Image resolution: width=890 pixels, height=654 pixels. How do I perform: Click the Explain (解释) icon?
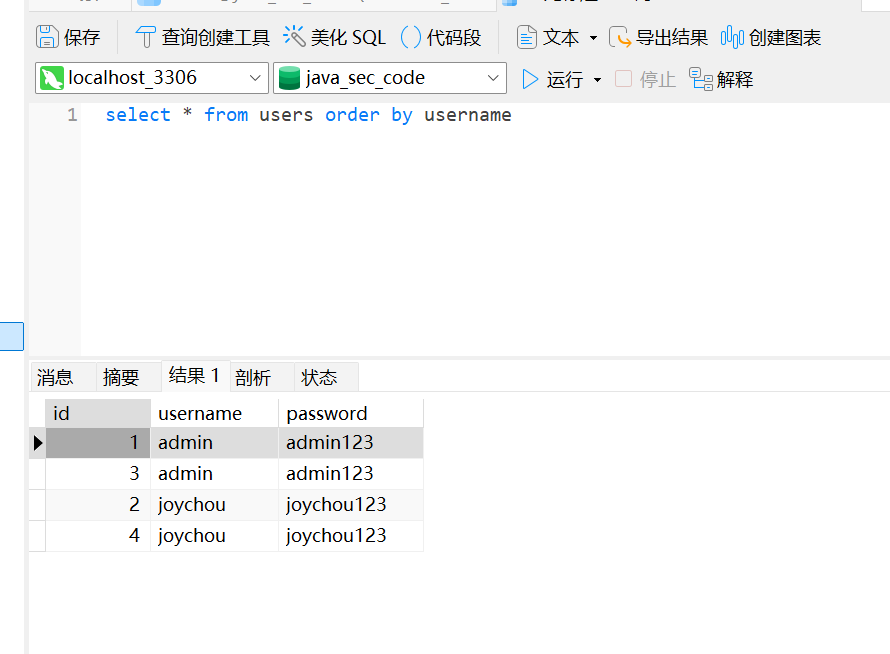click(x=701, y=79)
